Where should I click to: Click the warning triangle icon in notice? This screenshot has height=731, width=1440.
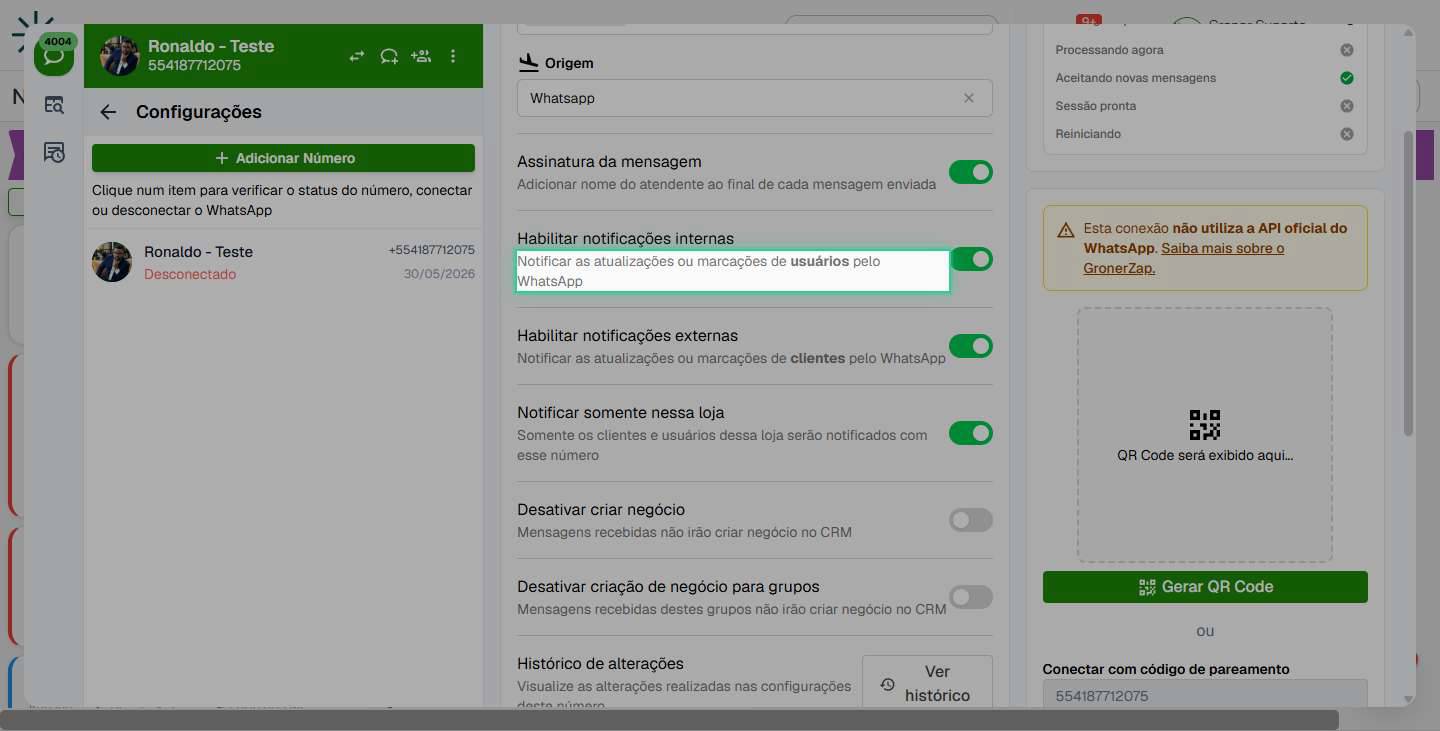pyautogui.click(x=1066, y=229)
